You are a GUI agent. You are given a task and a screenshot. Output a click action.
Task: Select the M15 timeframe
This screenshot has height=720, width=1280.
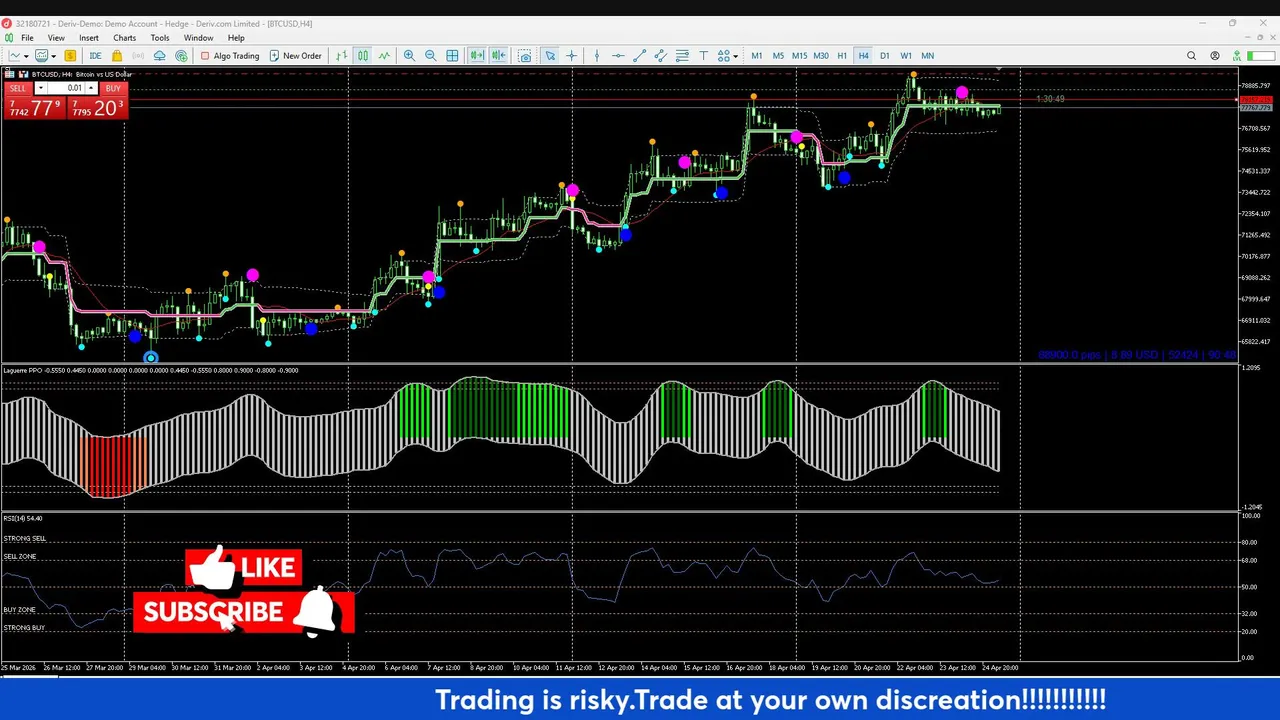(x=800, y=56)
